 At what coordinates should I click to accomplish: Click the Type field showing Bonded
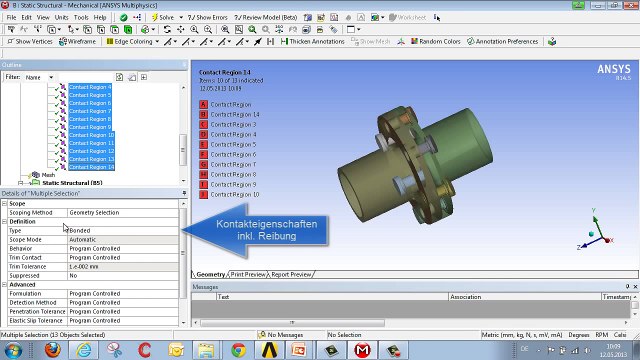click(123, 231)
